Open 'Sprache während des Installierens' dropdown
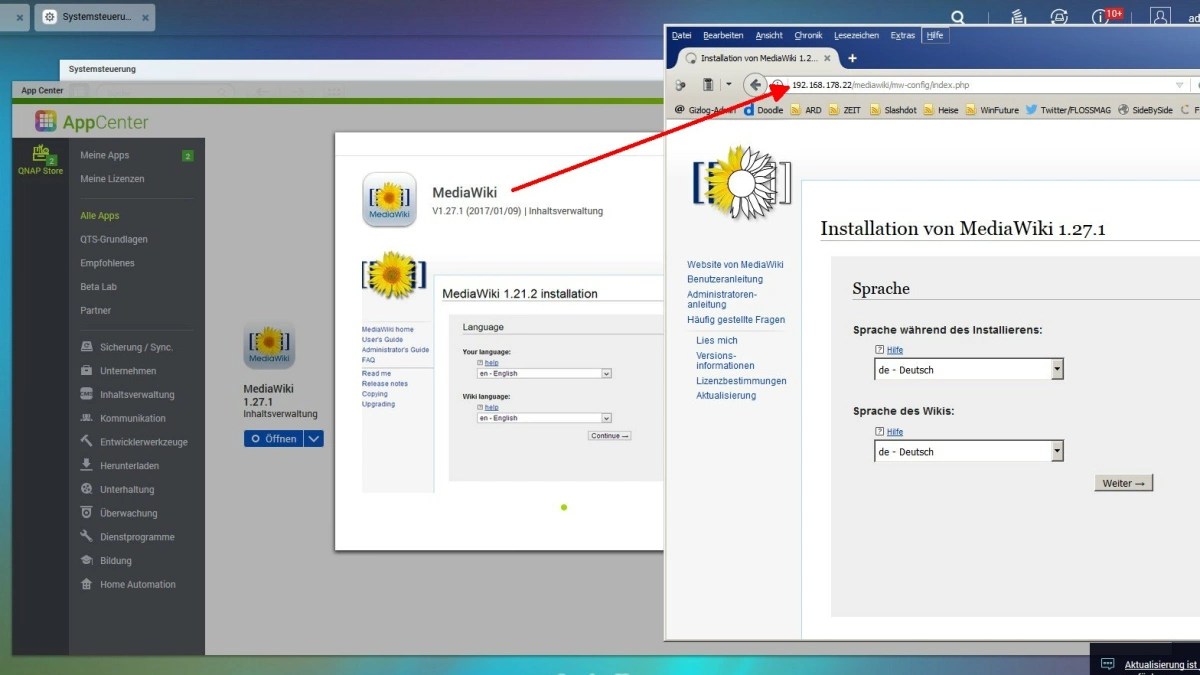This screenshot has height=675, width=1200. point(968,370)
